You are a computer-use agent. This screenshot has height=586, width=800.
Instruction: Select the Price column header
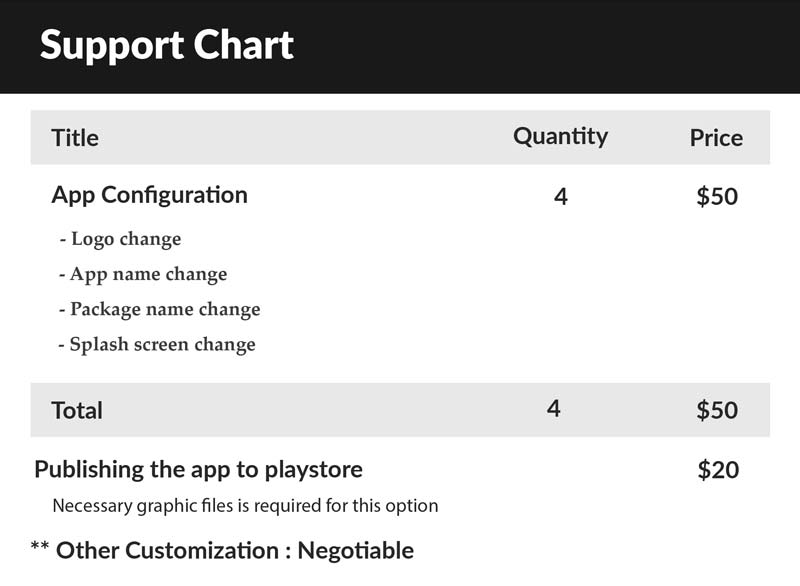tap(716, 138)
